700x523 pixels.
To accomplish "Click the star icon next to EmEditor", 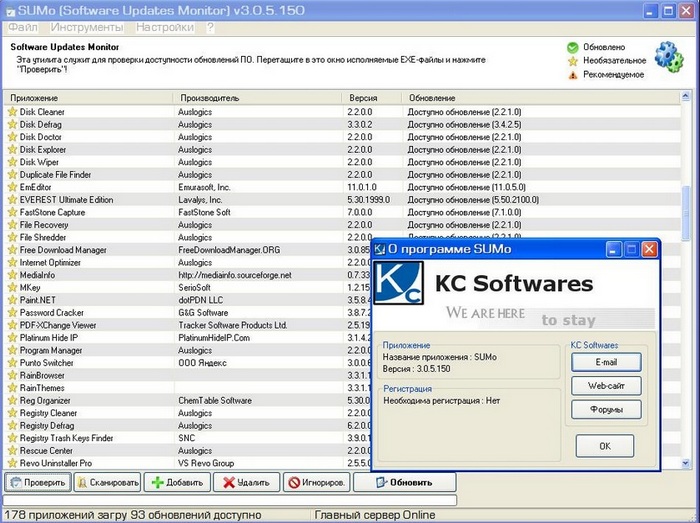I will (13, 187).
